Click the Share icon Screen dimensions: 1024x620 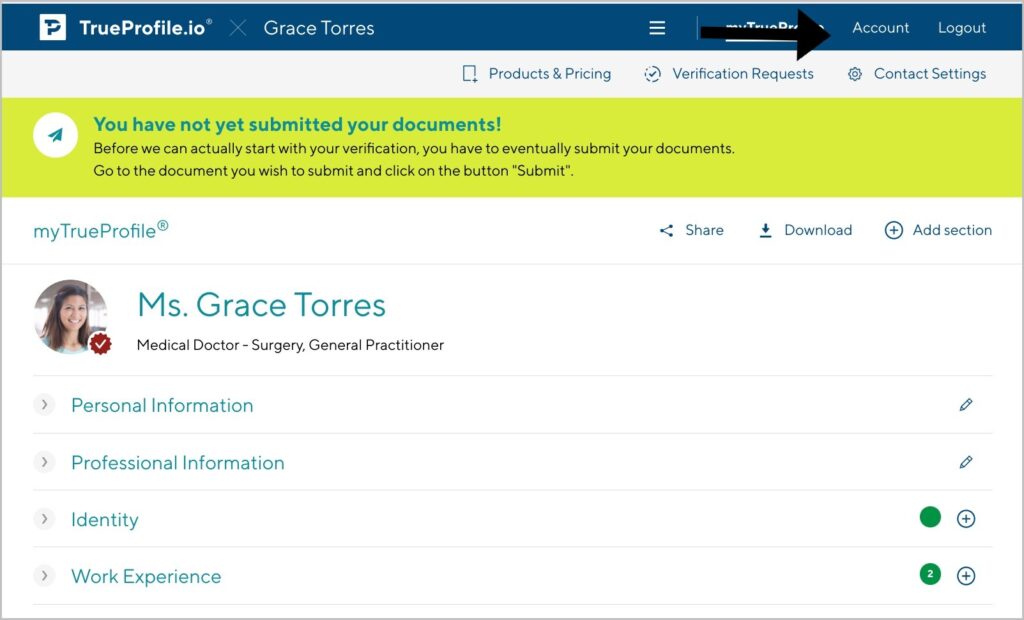coord(666,230)
